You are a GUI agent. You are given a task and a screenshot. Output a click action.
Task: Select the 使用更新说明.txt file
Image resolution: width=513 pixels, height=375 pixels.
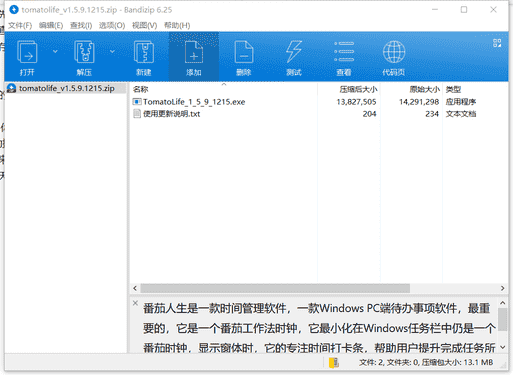click(171, 114)
